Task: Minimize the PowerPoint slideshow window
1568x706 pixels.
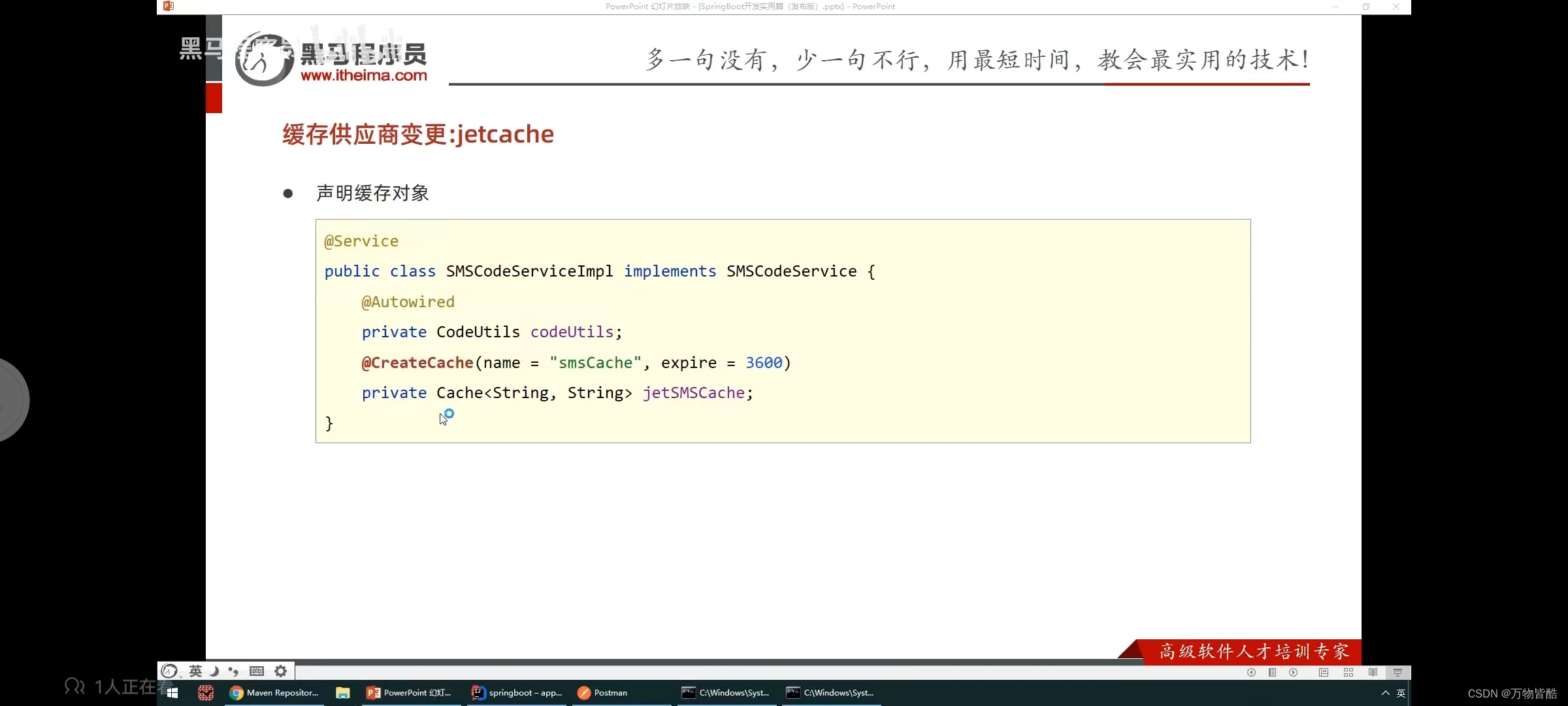Action: tap(1335, 7)
